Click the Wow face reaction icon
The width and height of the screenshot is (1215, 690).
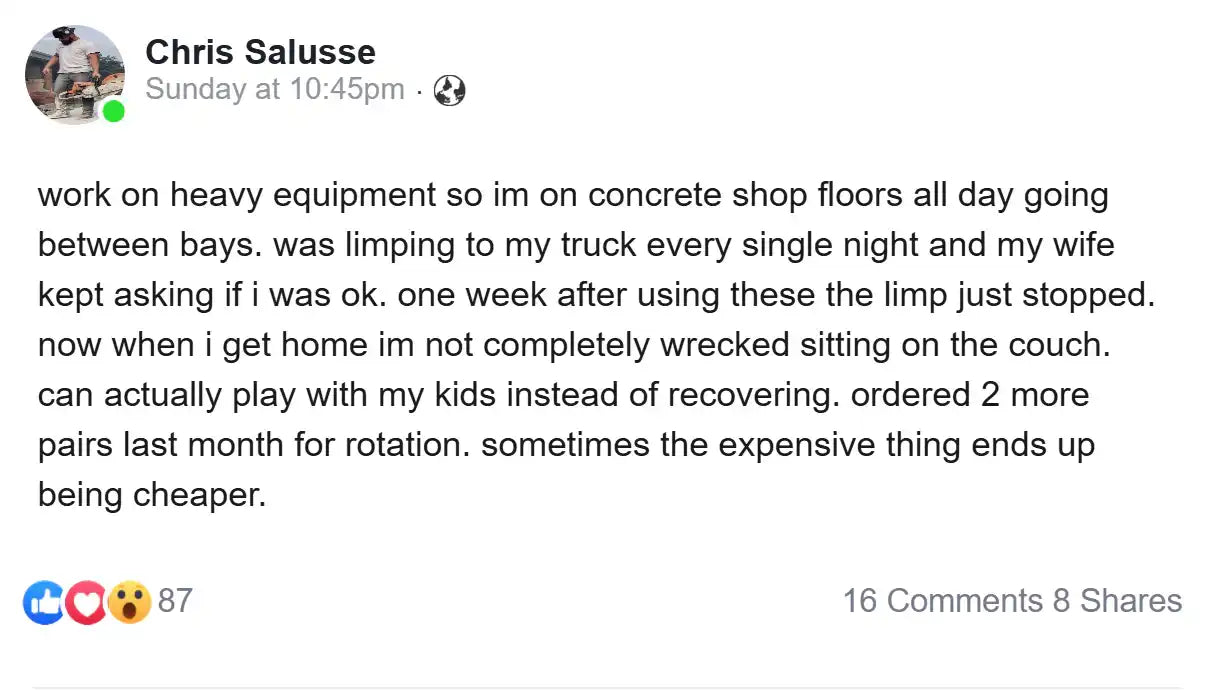coord(130,602)
